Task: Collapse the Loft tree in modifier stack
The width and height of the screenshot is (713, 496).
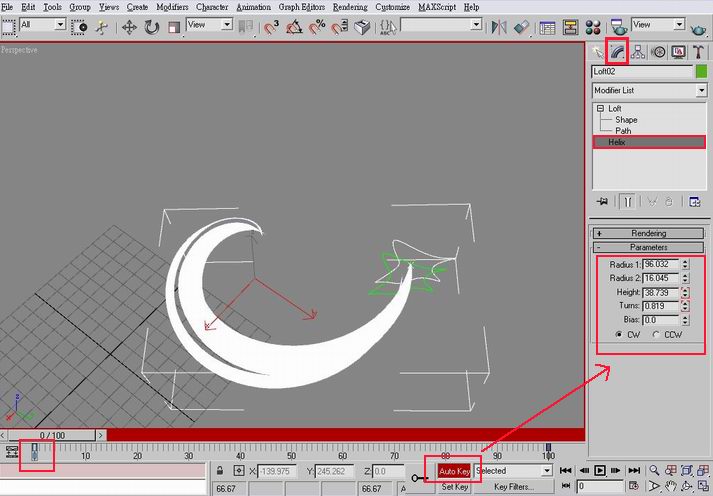Action: tap(598, 108)
